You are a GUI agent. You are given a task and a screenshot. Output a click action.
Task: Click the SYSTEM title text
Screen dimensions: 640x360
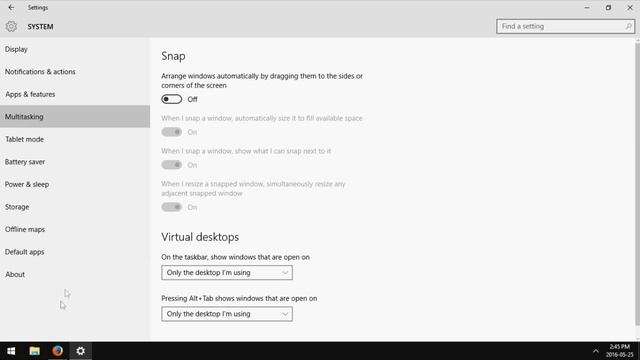[x=40, y=27]
